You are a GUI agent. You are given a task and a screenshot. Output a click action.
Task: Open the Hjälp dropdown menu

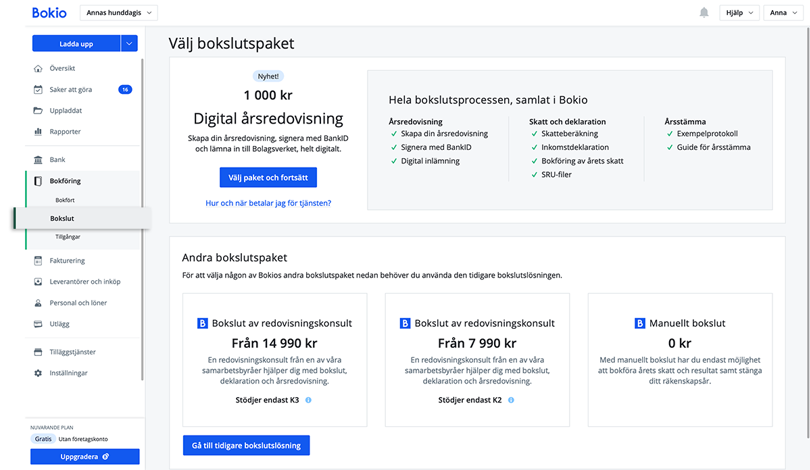[739, 13]
